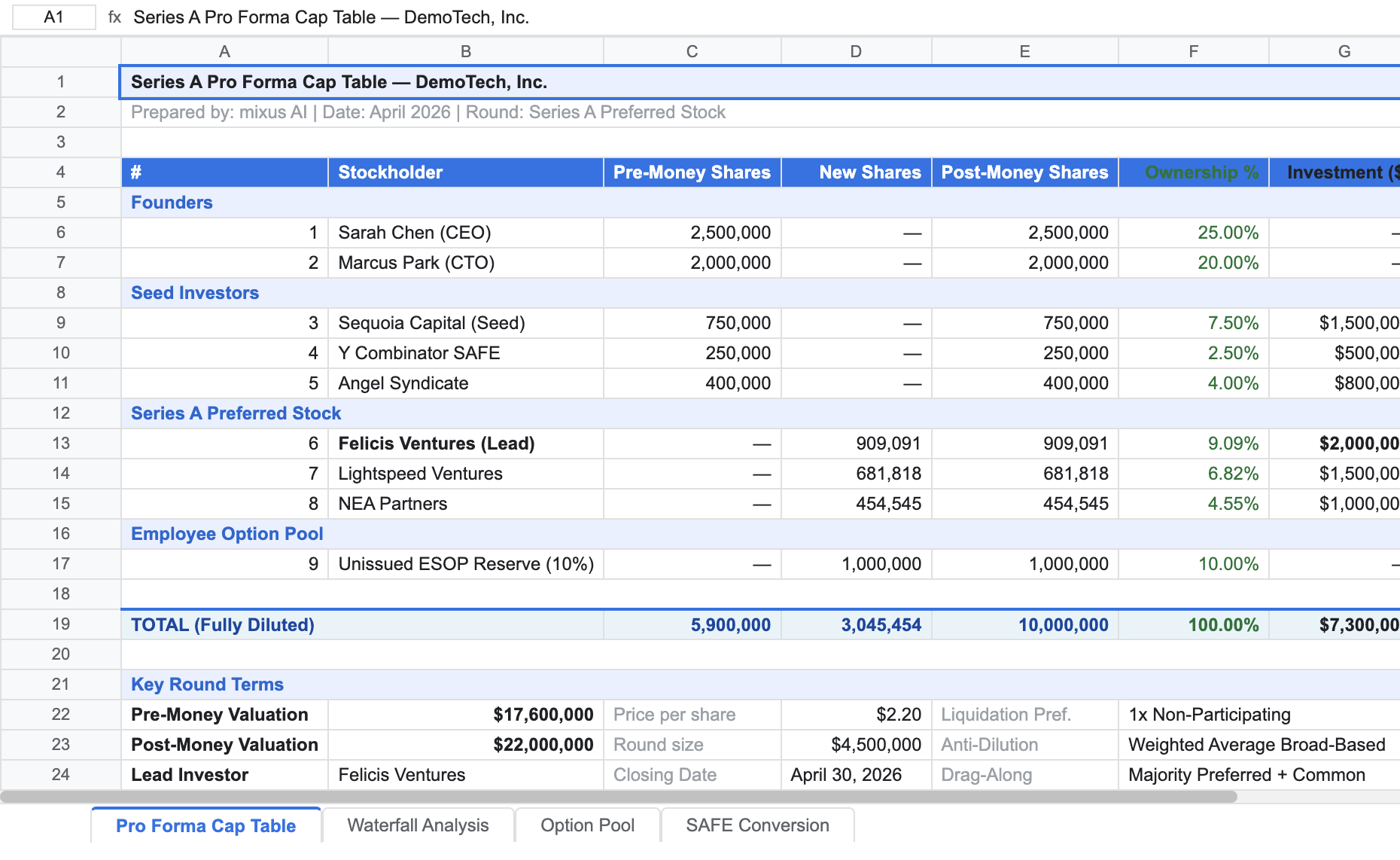1400x860 pixels.
Task: Select row 19 header
Action: (60, 624)
